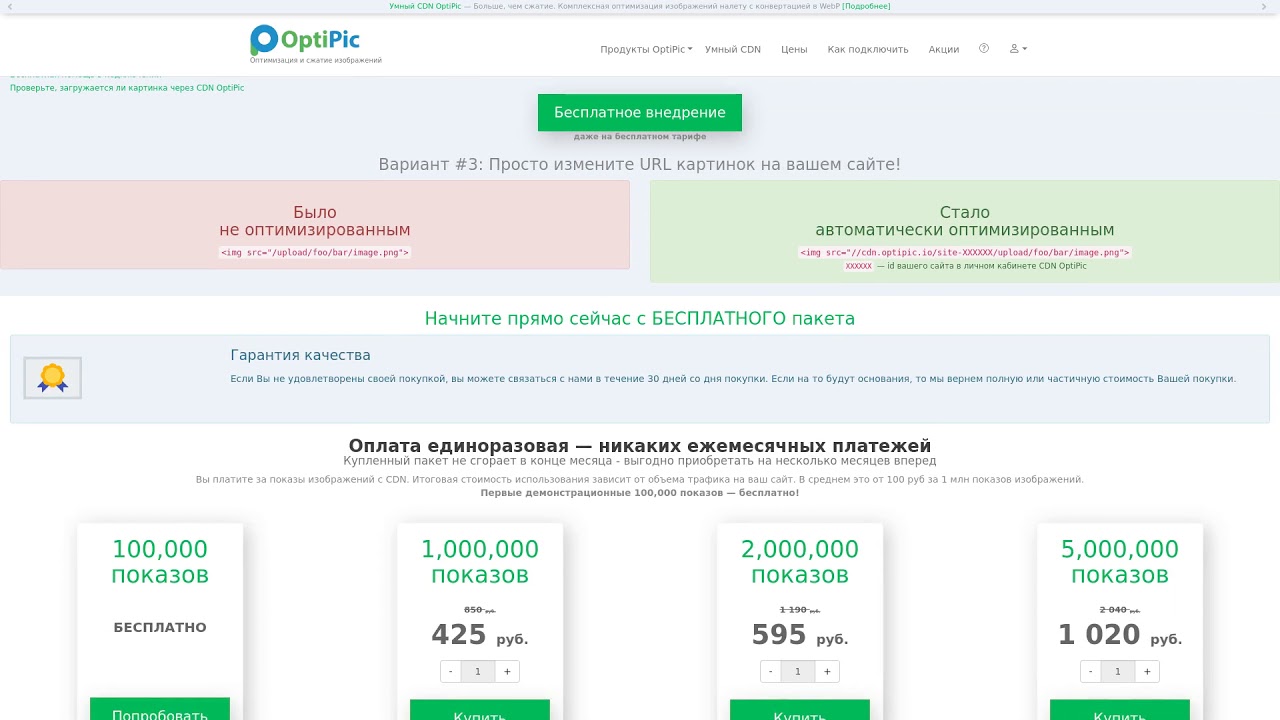Go to the next banner with the right arrow

(x=1264, y=6)
